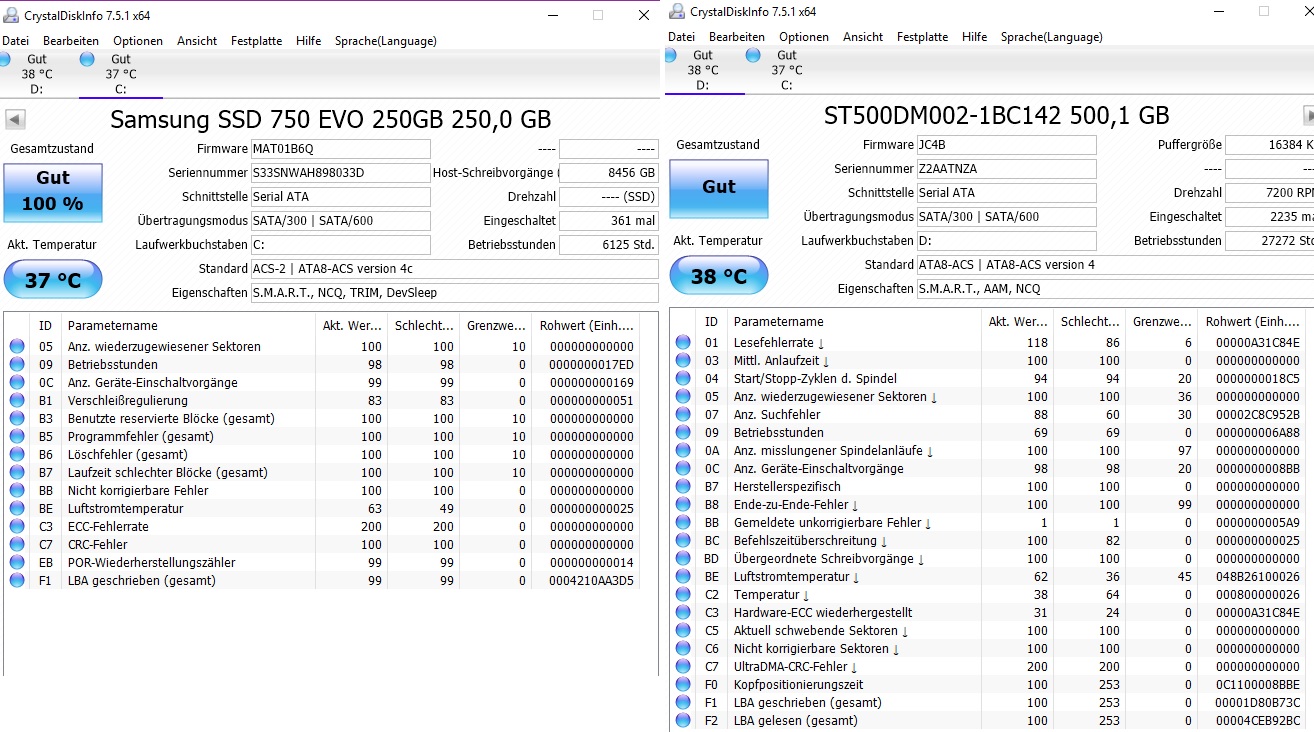1314x732 pixels.
Task: Select drive C: tab in left window
Action: tap(120, 74)
